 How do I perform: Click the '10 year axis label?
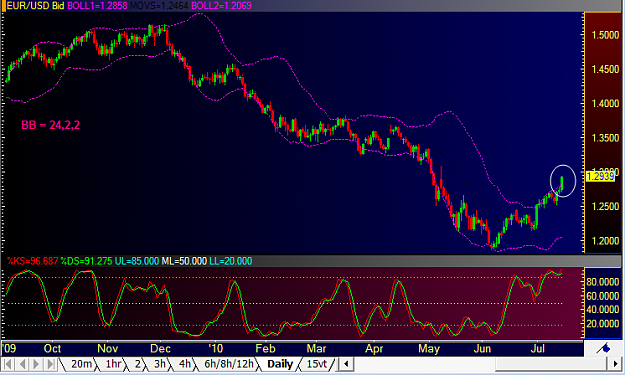coord(216,349)
